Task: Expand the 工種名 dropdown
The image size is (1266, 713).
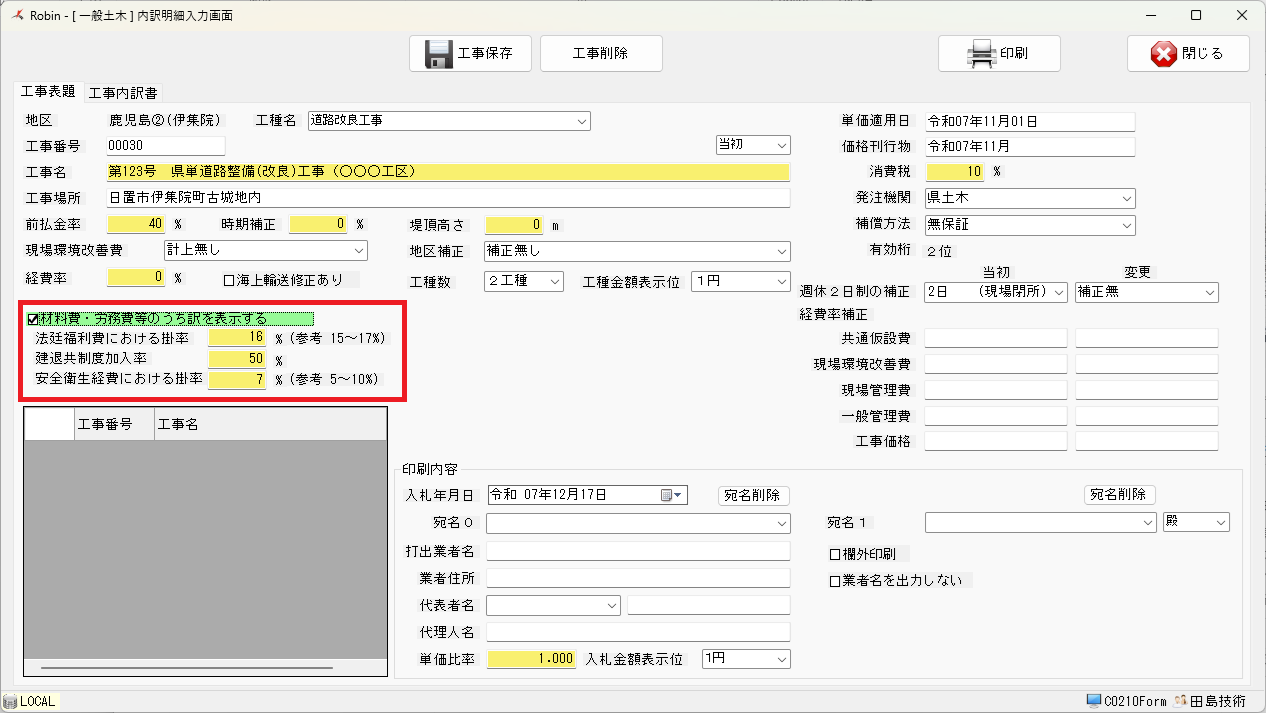Action: pyautogui.click(x=581, y=121)
